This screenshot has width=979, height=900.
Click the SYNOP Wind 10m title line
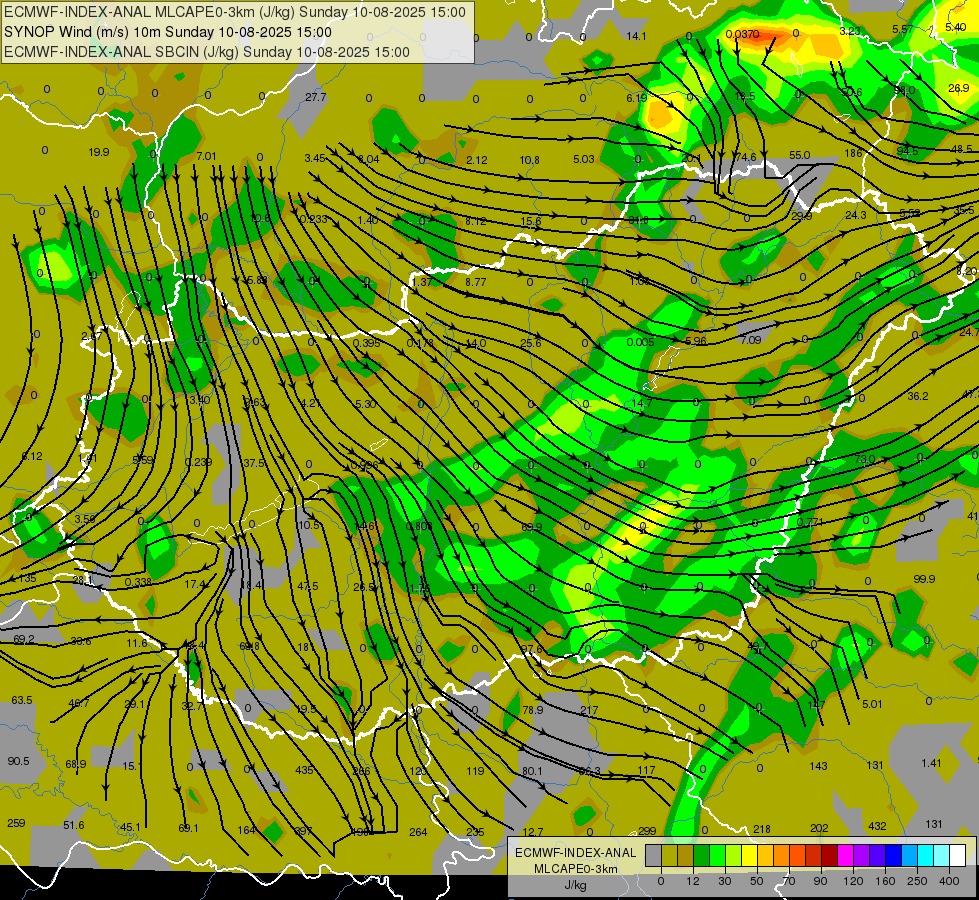[x=168, y=32]
